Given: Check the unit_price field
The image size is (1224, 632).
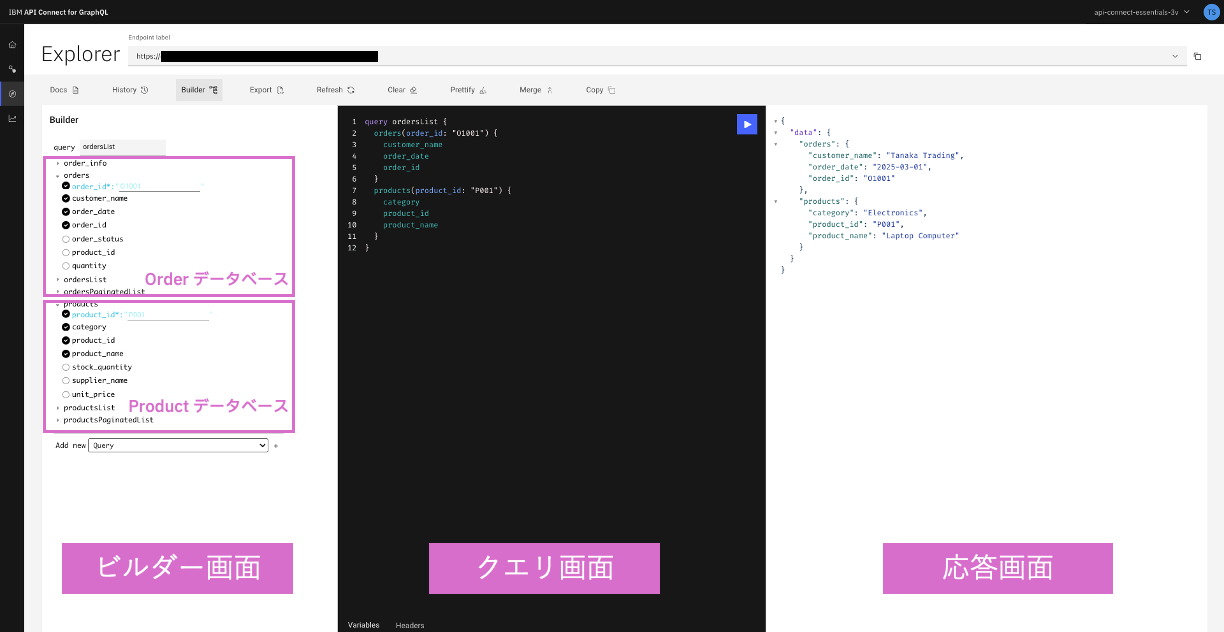Looking at the screenshot, I should (66, 394).
